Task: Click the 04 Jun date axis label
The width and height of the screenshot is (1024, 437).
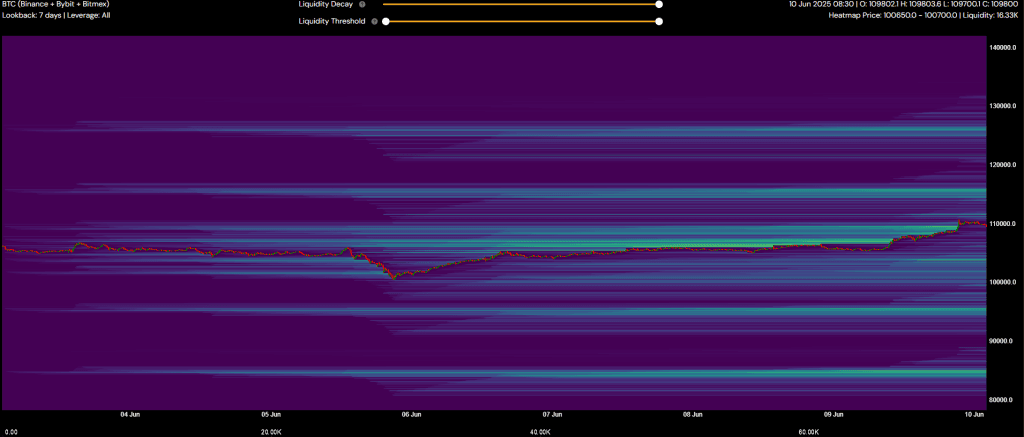Action: point(131,414)
